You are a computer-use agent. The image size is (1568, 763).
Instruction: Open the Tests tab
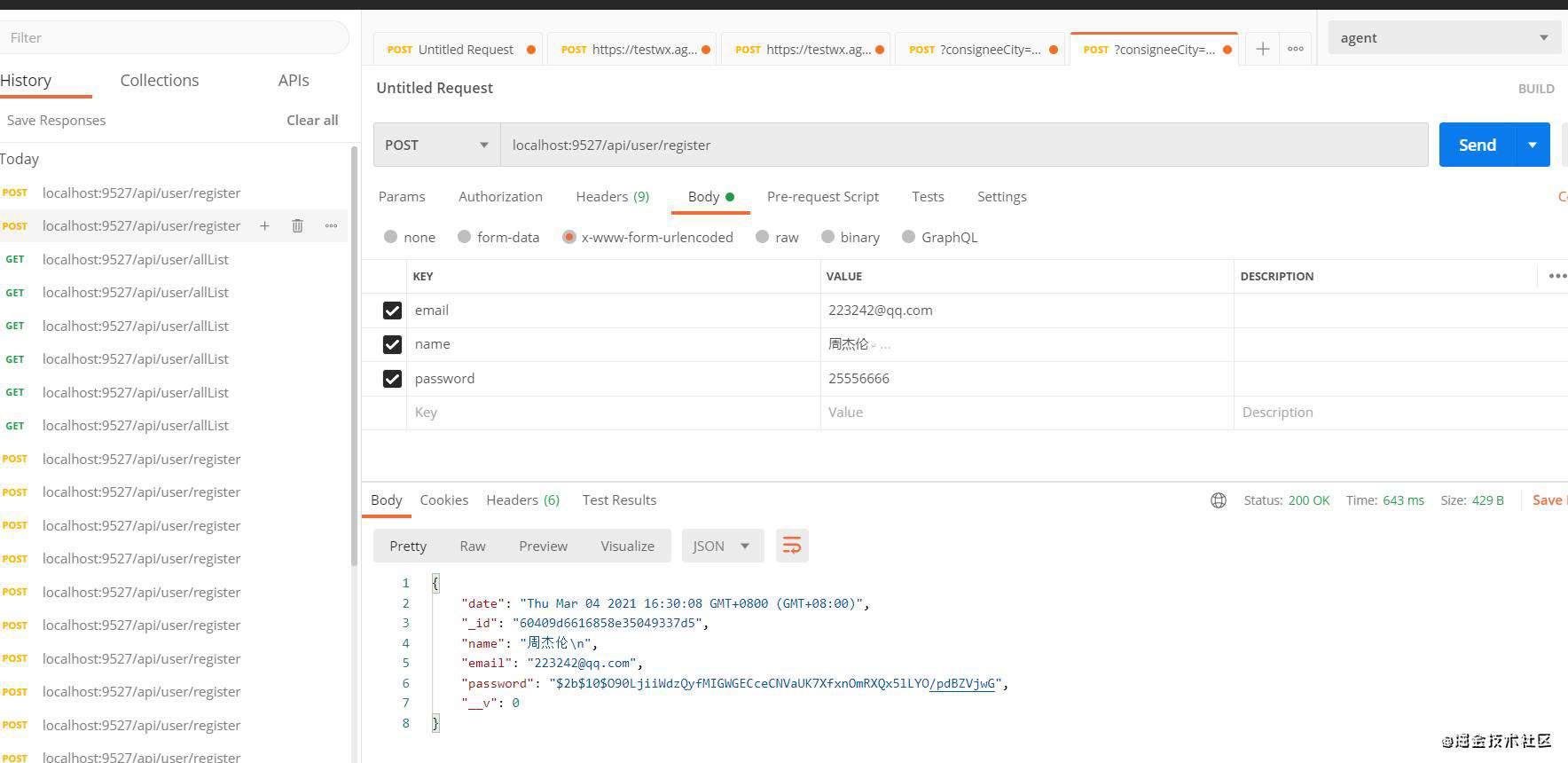928,197
